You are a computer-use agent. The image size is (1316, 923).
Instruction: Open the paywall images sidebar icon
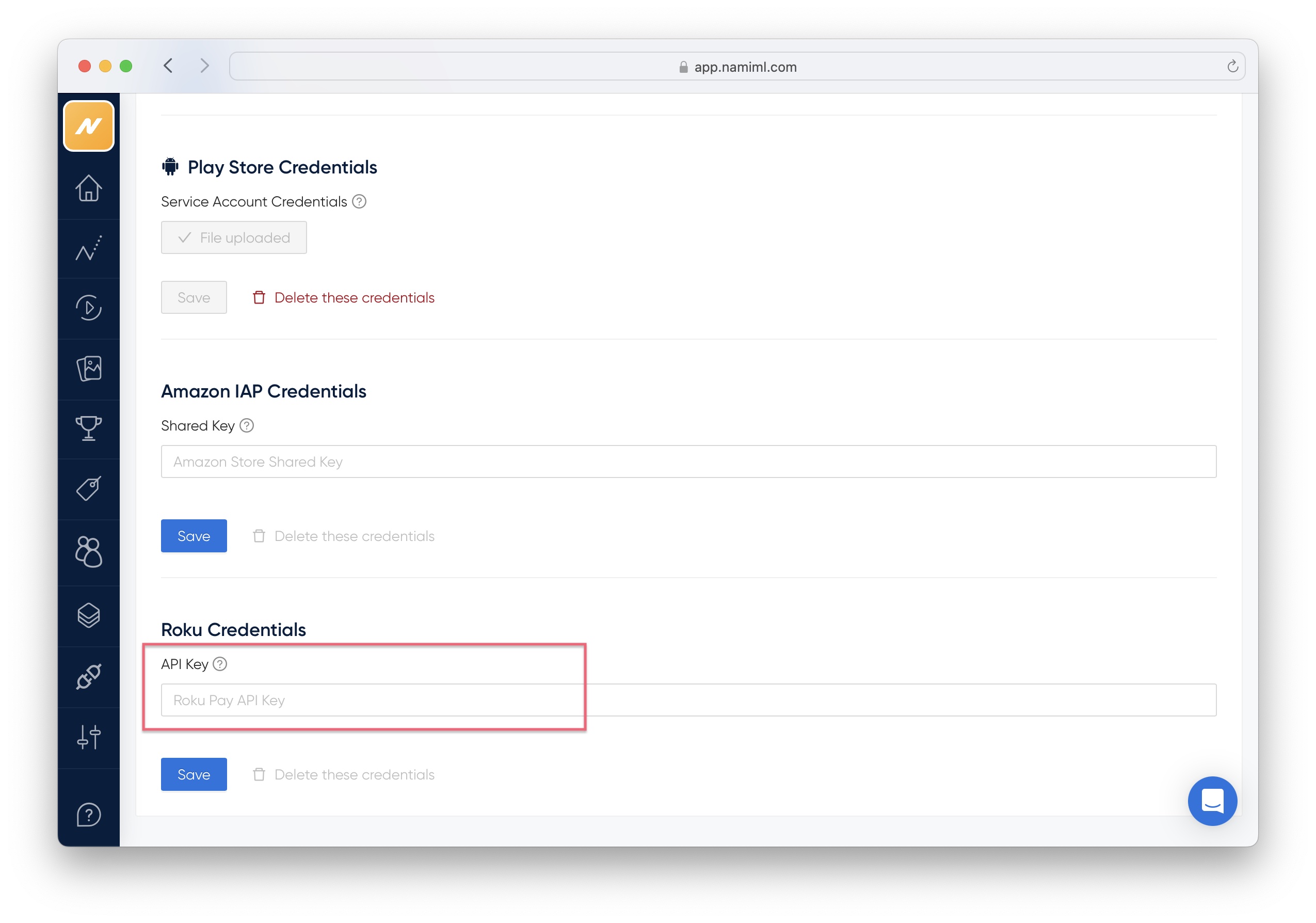click(x=89, y=369)
